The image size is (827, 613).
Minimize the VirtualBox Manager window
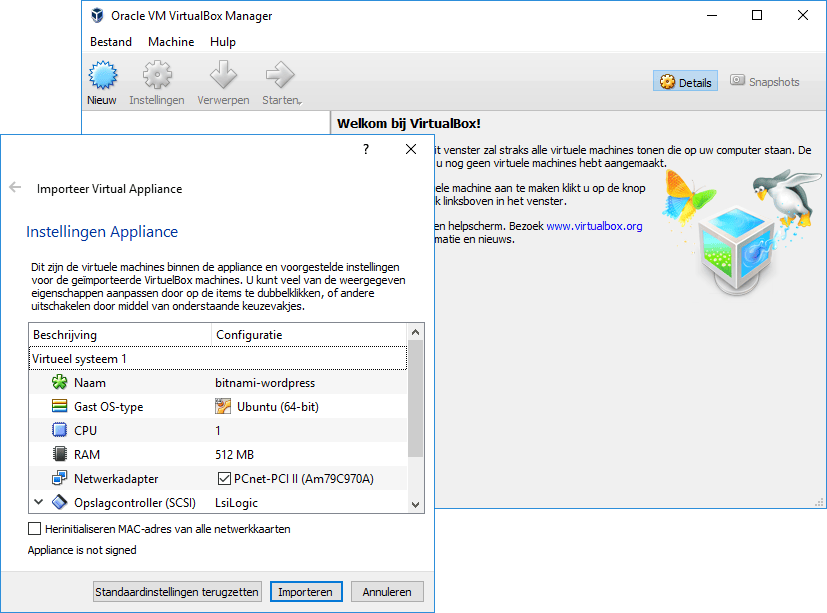[711, 15]
